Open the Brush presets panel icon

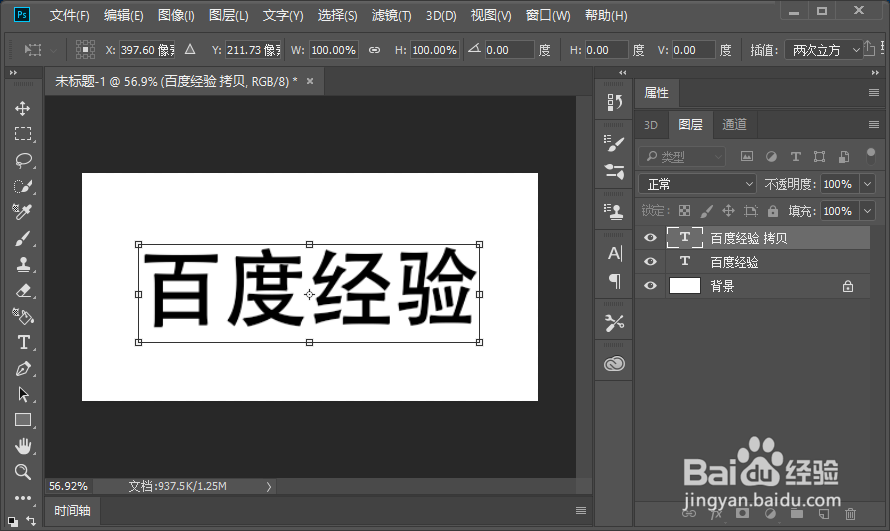(x=614, y=171)
